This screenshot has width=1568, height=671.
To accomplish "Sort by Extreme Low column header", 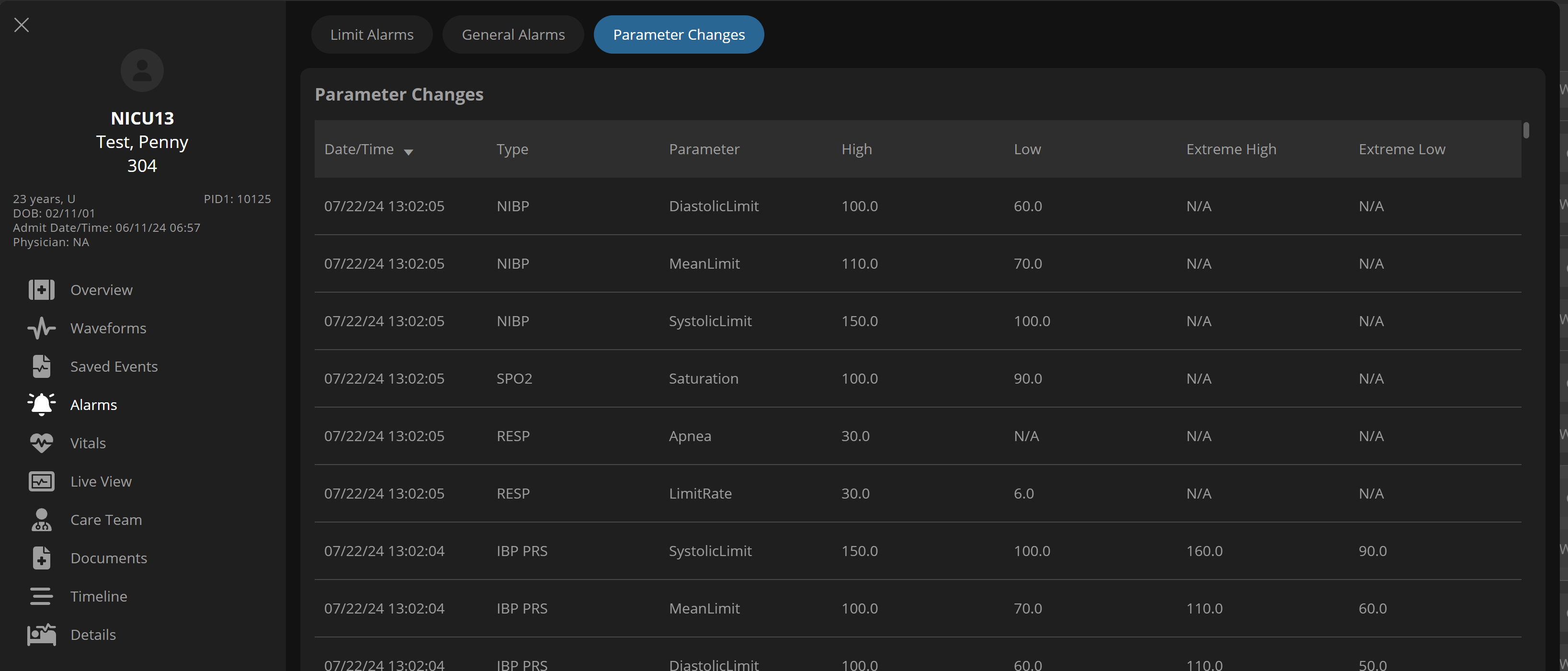I will pyautogui.click(x=1402, y=150).
